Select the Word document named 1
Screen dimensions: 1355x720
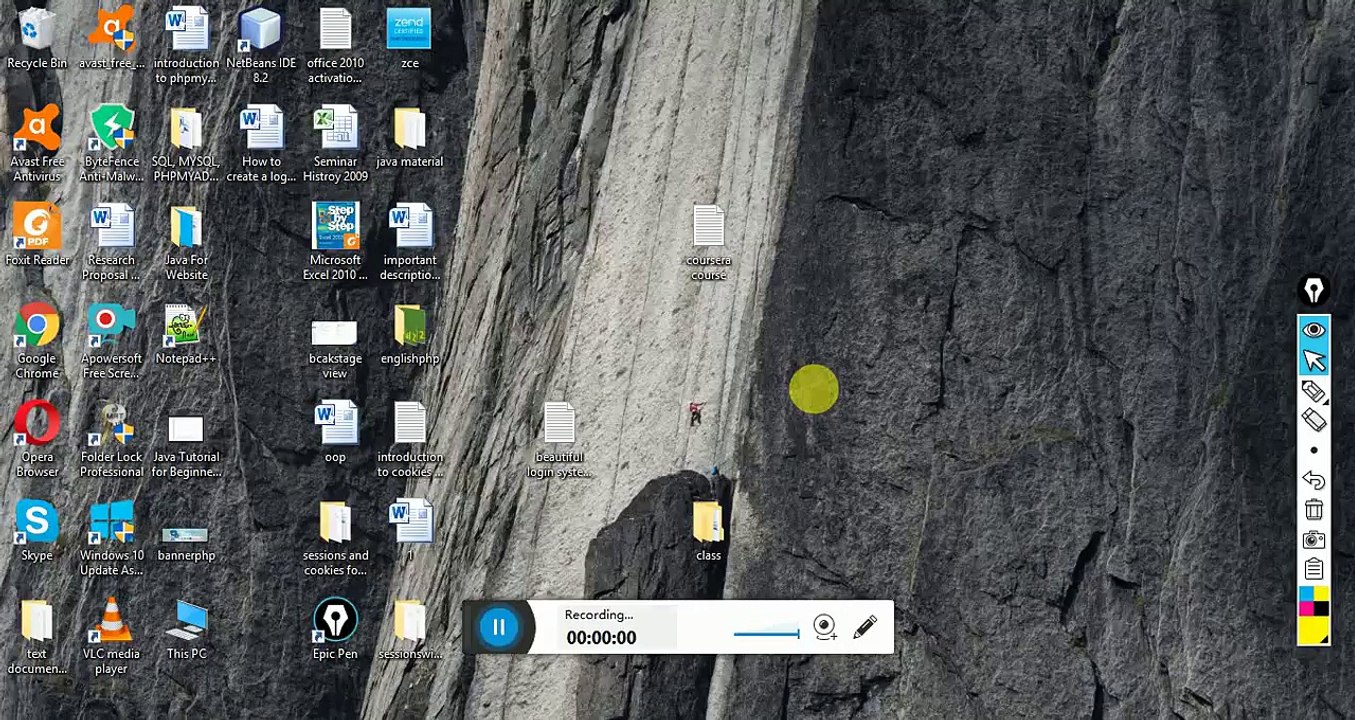click(x=409, y=532)
